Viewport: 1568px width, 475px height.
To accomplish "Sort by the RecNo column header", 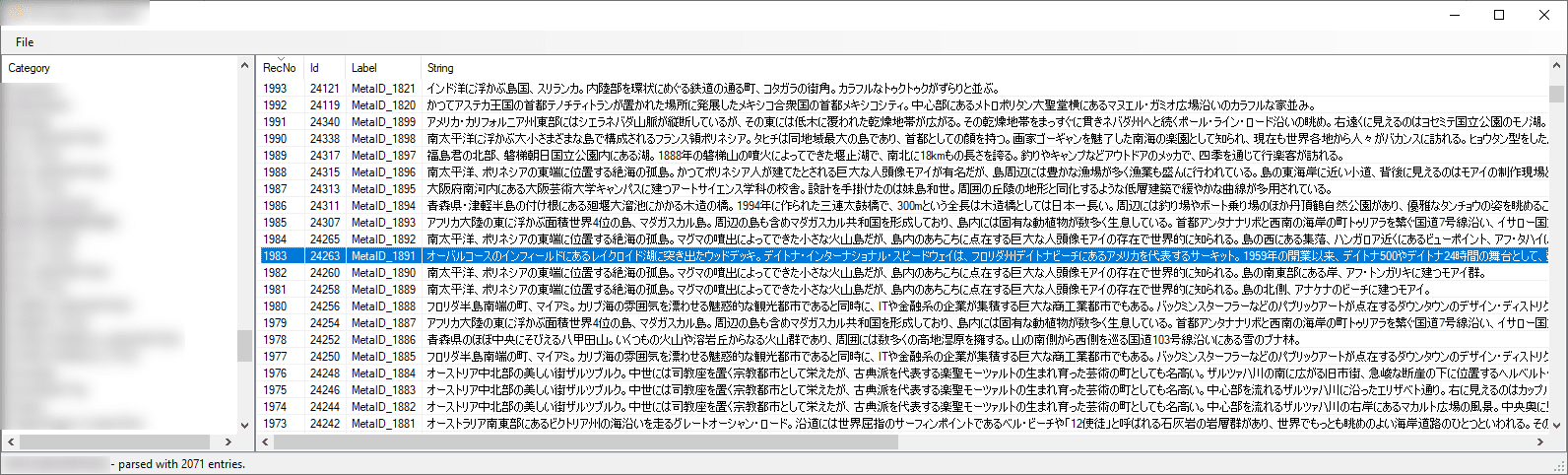I will (280, 68).
